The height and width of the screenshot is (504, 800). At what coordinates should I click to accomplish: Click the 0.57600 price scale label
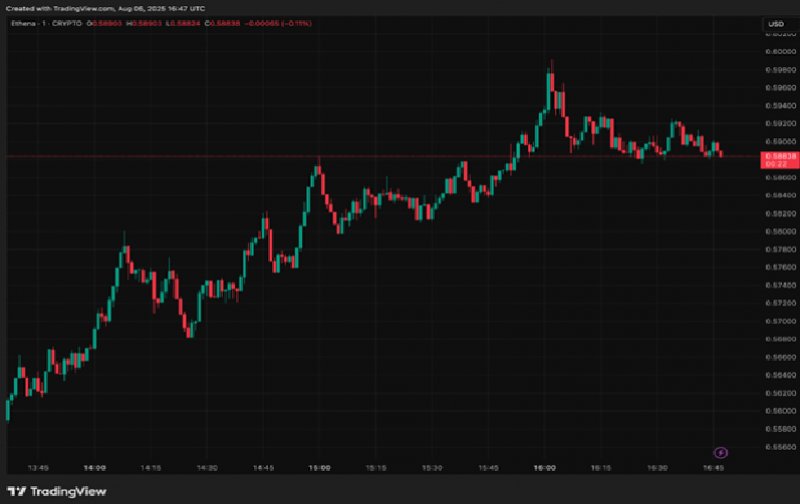(781, 267)
